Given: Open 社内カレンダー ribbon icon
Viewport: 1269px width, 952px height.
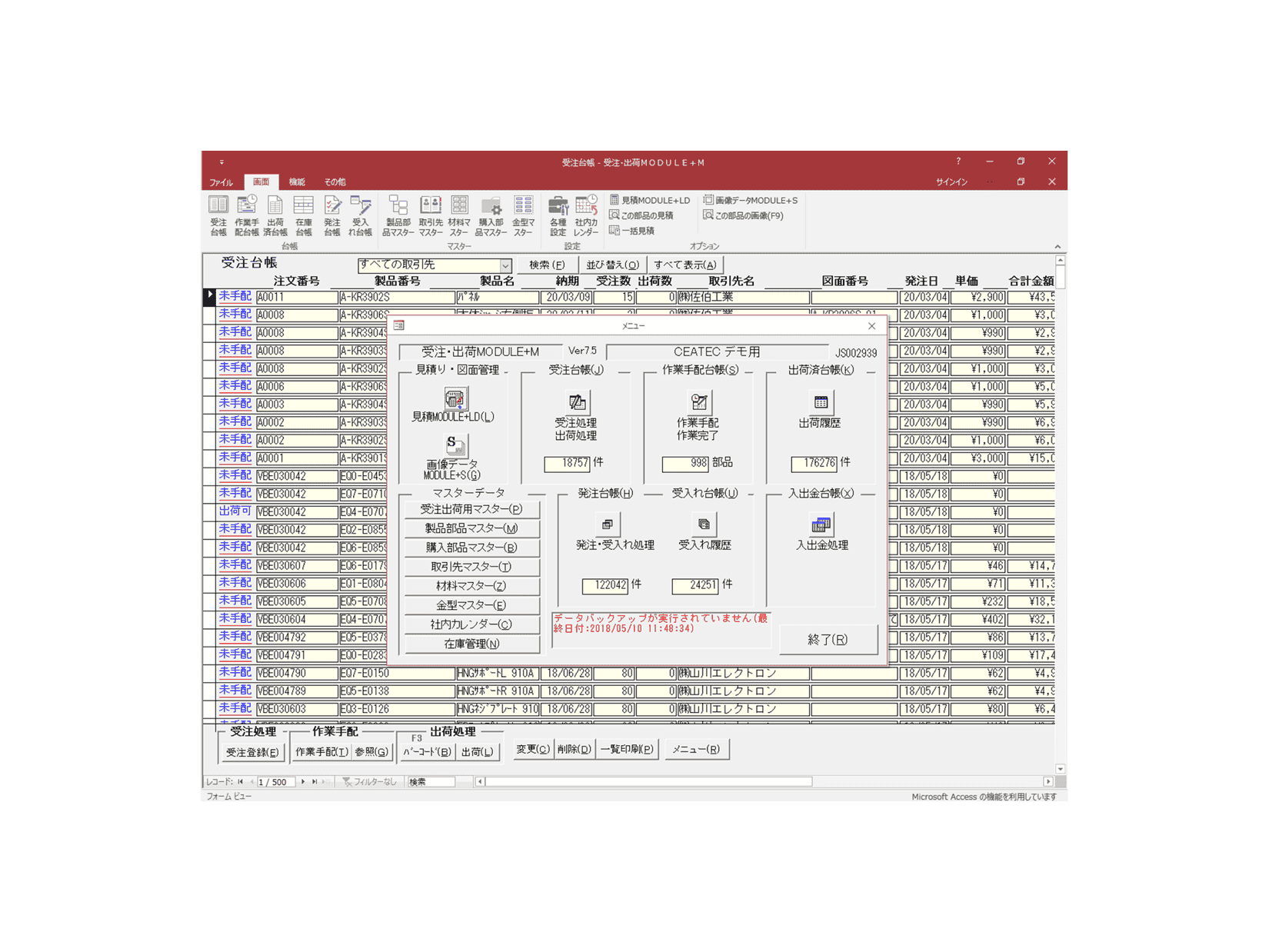Looking at the screenshot, I should click(586, 215).
